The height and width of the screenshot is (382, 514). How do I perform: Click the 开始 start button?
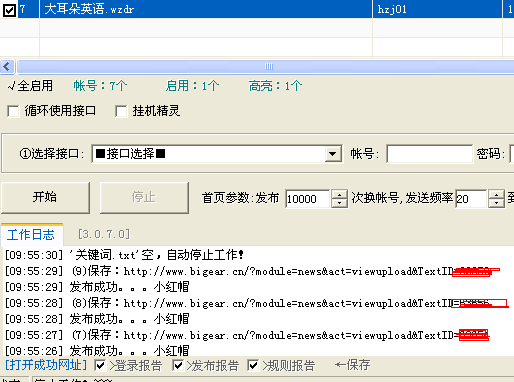click(x=45, y=197)
